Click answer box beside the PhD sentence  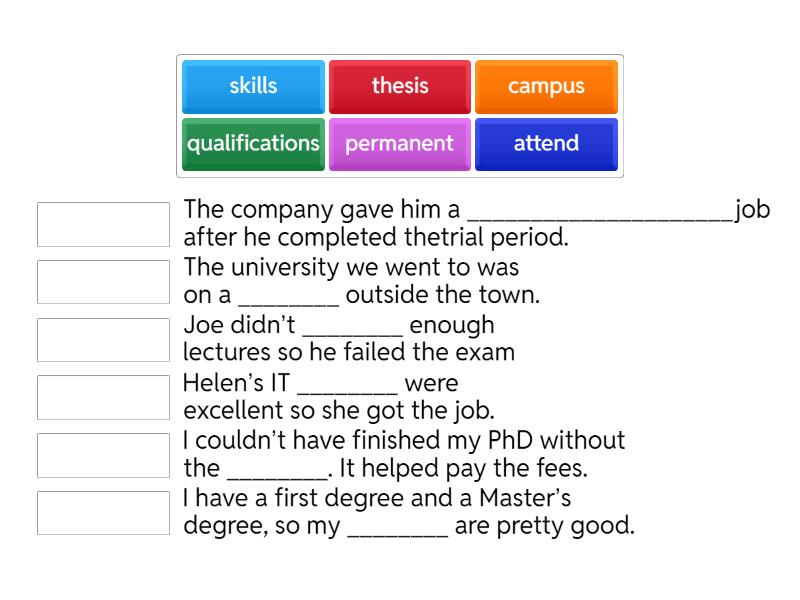[x=103, y=454]
